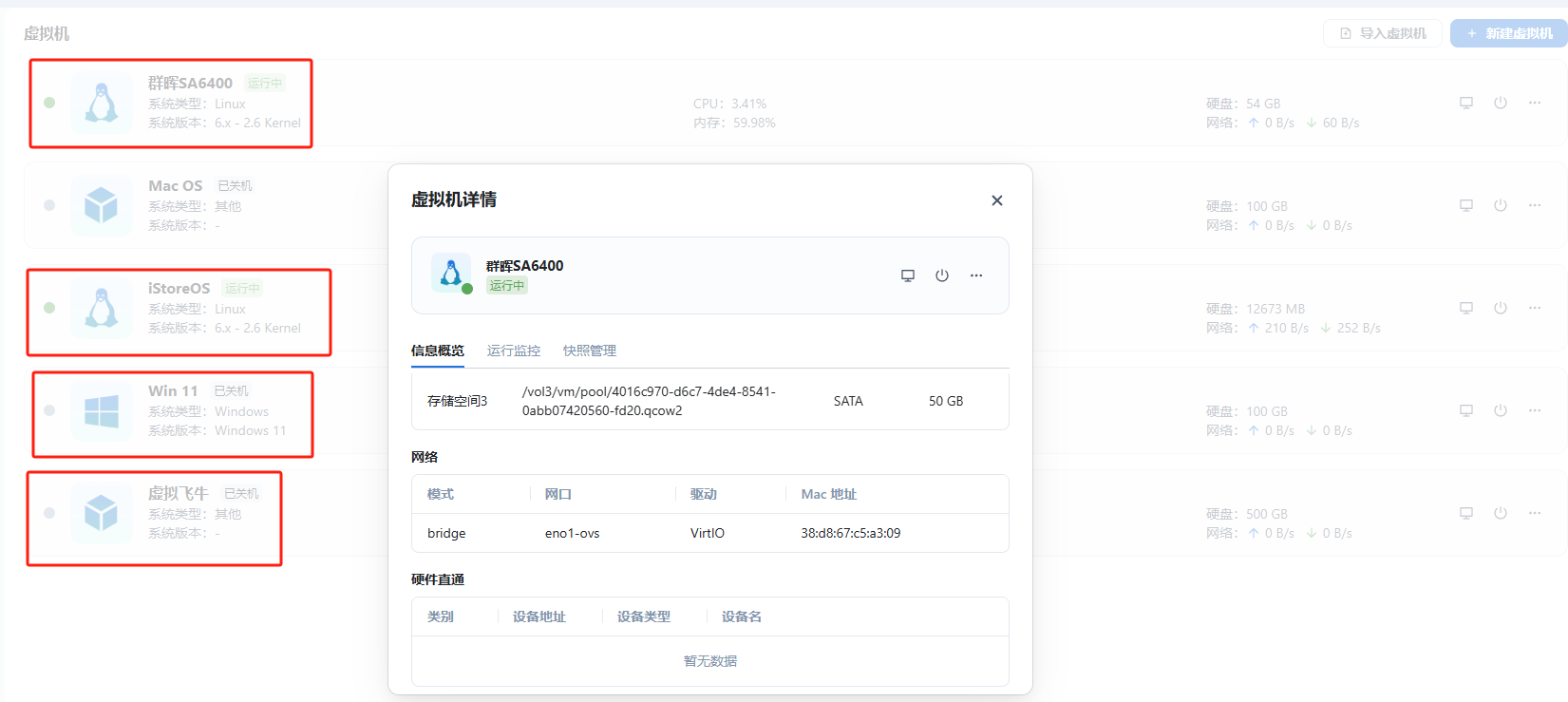
Task: Open console icon in 虚拟飞牛 row
Action: (1466, 513)
